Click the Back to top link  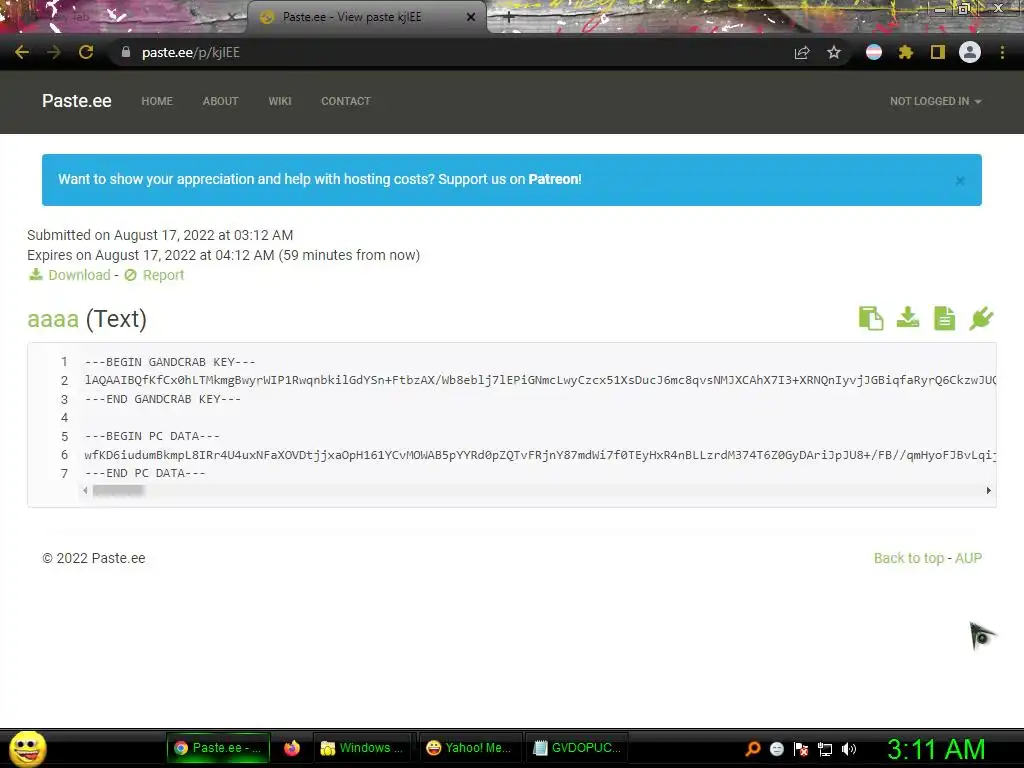908,558
